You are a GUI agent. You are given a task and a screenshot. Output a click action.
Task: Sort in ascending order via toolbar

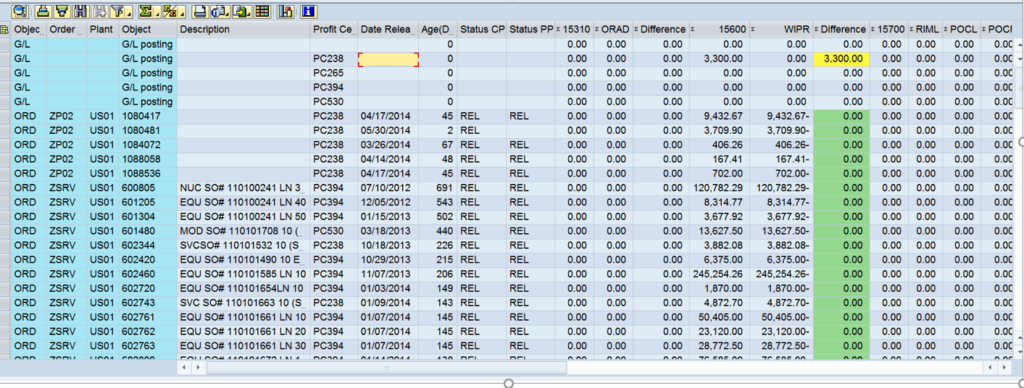(43, 11)
